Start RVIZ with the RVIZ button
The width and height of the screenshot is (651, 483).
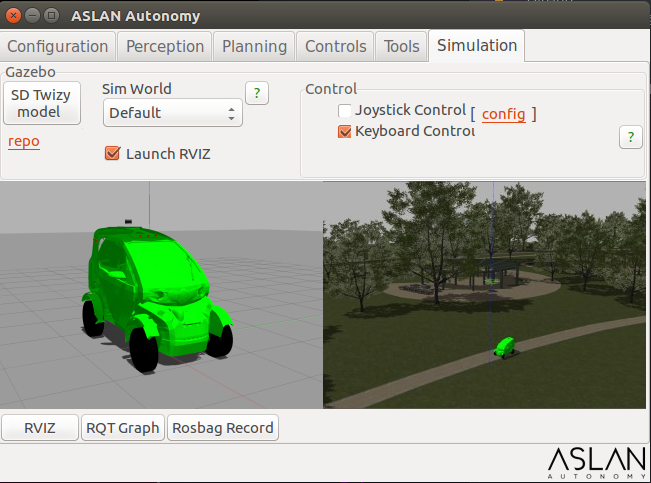(40, 428)
